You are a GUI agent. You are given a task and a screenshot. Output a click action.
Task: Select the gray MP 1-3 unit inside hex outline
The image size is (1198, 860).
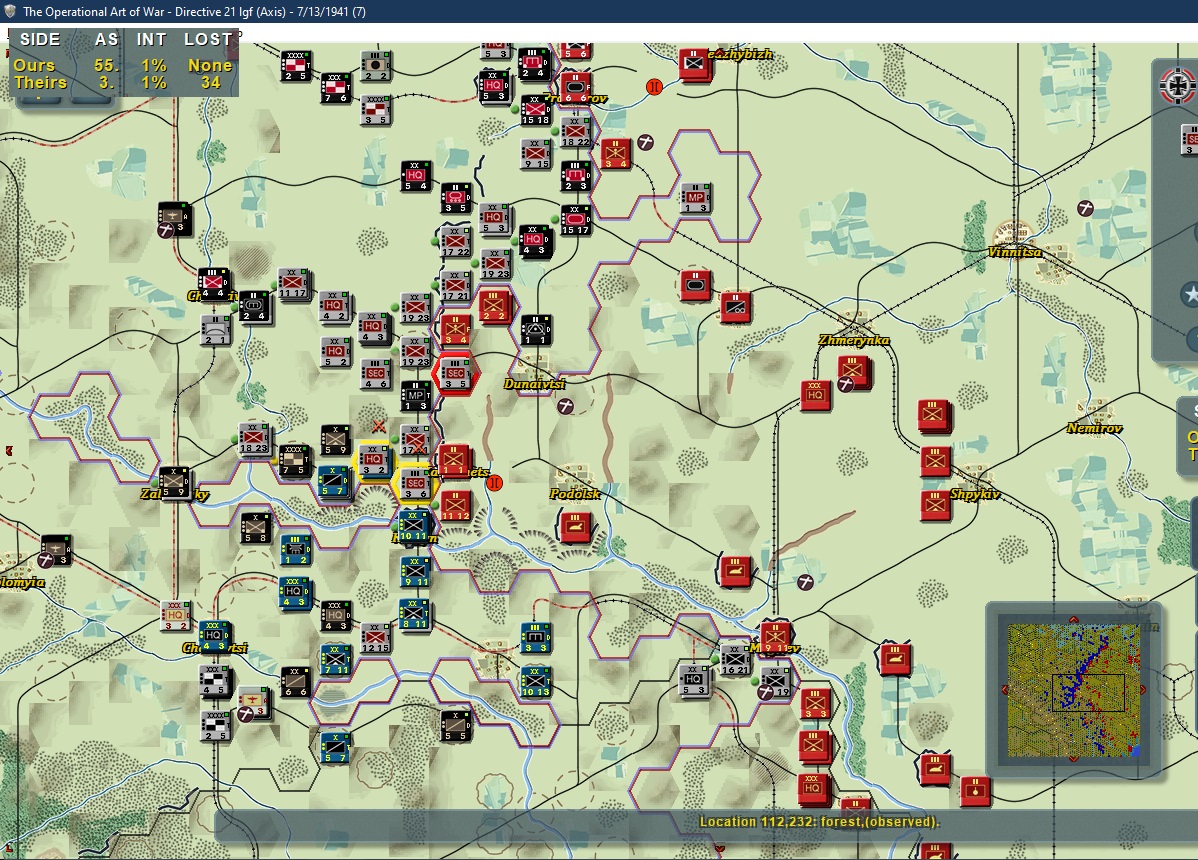point(696,198)
